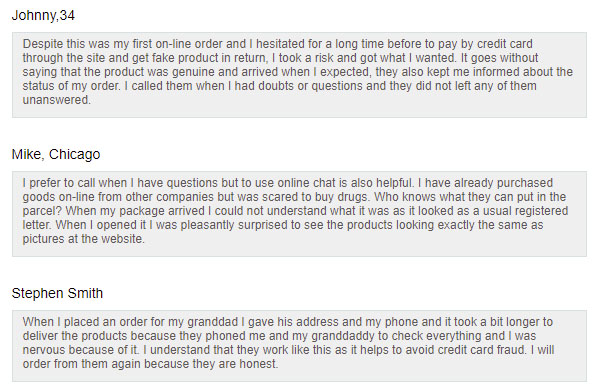Click the line starting 'Despite this was my first'
The height and width of the screenshot is (392, 597).
pos(278,44)
